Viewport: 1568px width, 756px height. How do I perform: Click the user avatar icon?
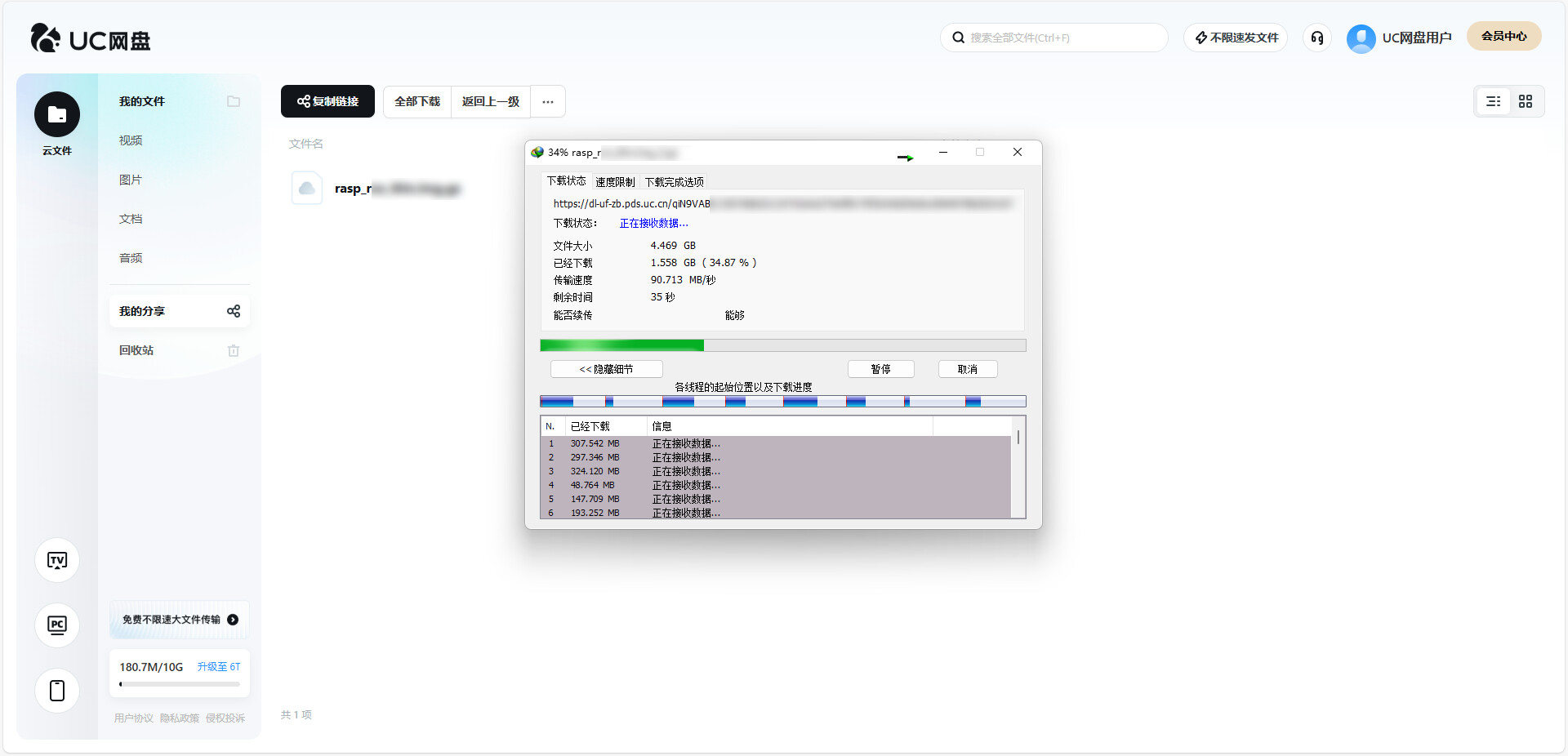[1361, 38]
